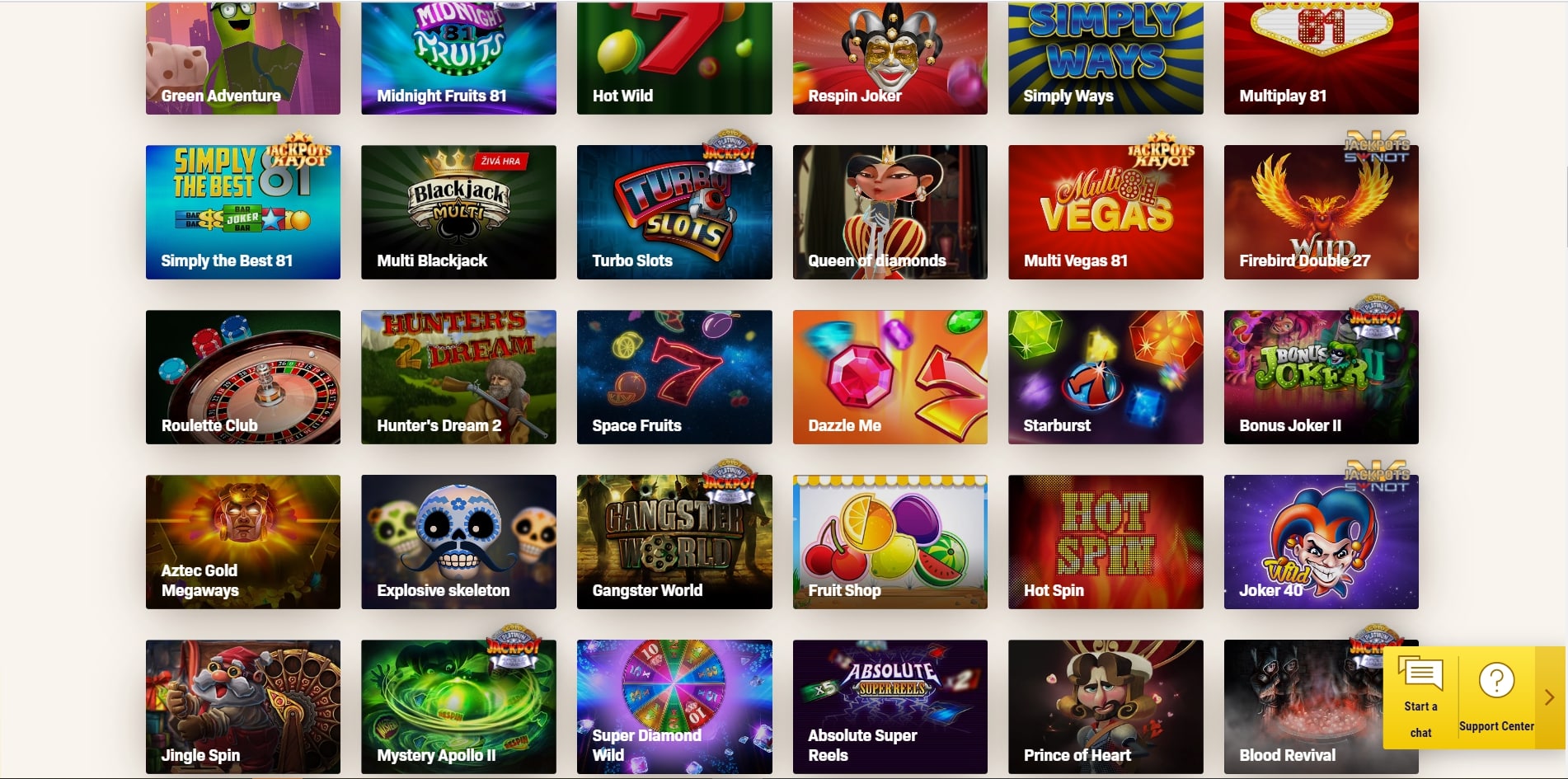This screenshot has height=779, width=1568.
Task: Open Aztec Gold Megaways
Action: 243,542
